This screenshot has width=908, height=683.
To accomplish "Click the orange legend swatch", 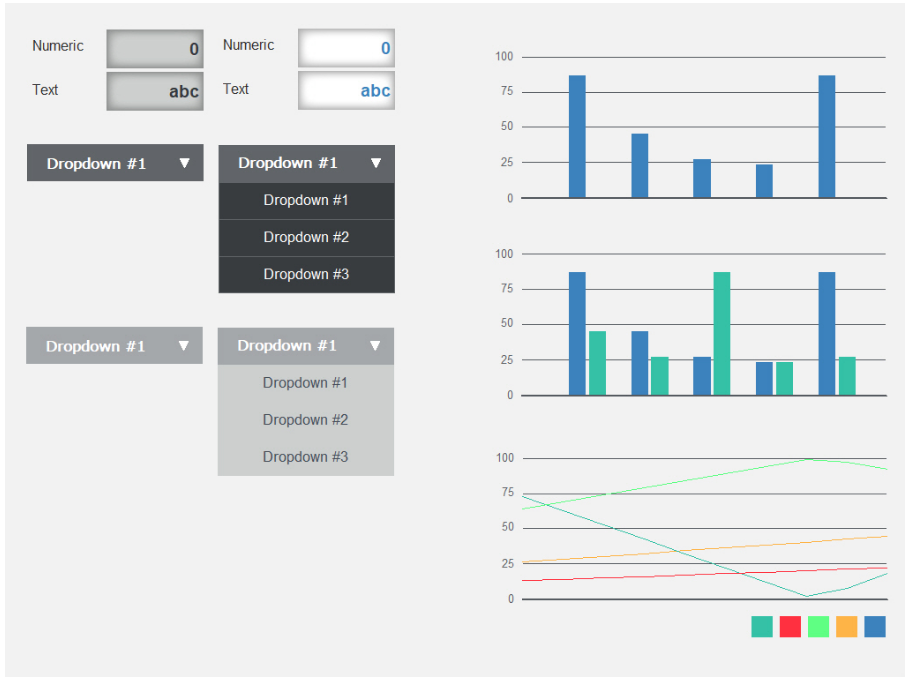I will pos(846,626).
